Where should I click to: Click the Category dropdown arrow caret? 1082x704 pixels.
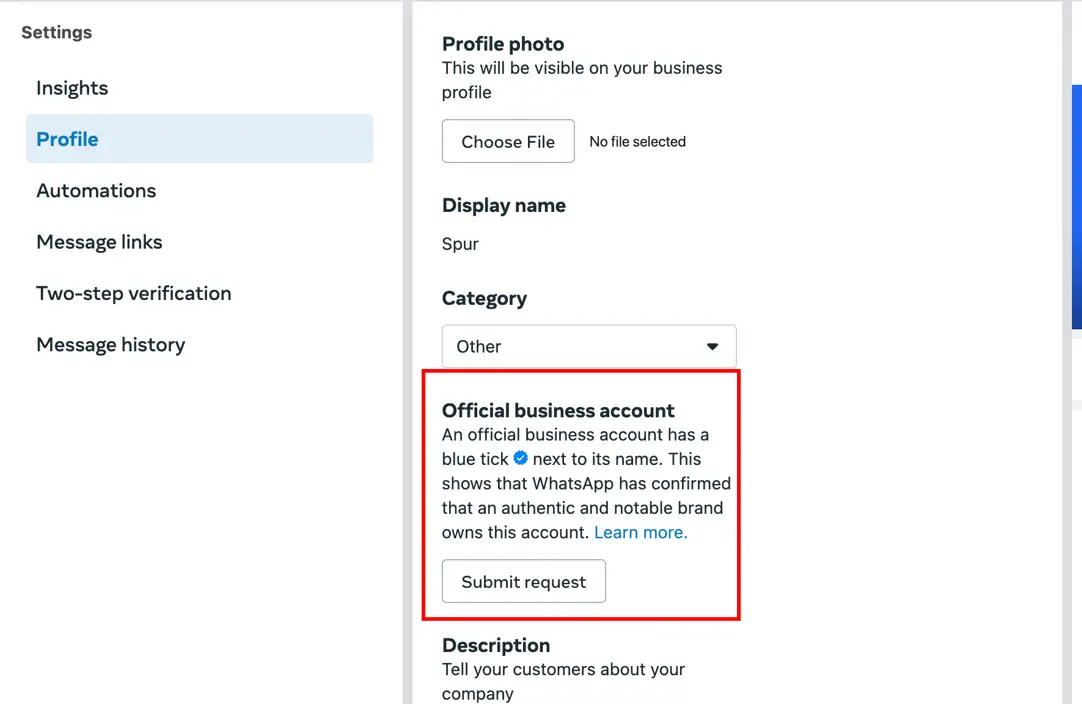712,347
